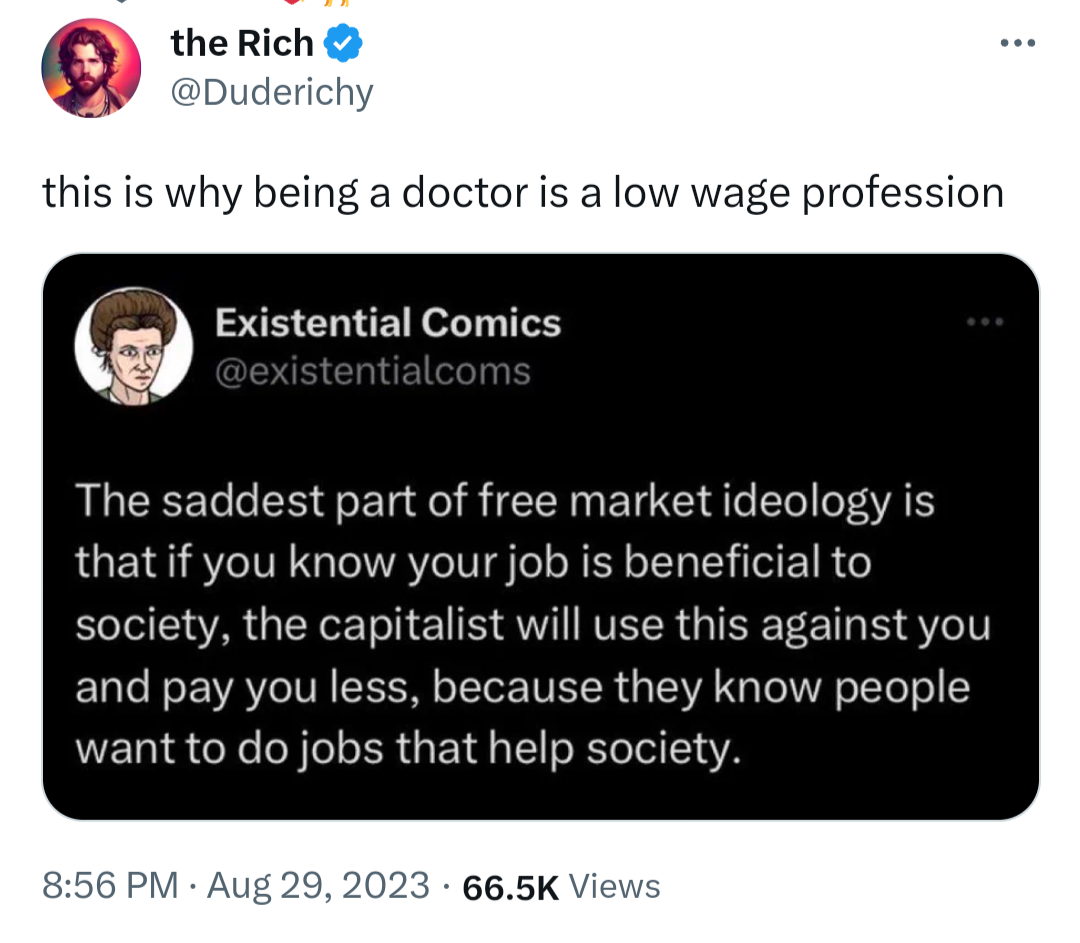Open the @existentialcoms handle
Viewport: 1080px width, 943px height.
pyautogui.click(x=373, y=370)
